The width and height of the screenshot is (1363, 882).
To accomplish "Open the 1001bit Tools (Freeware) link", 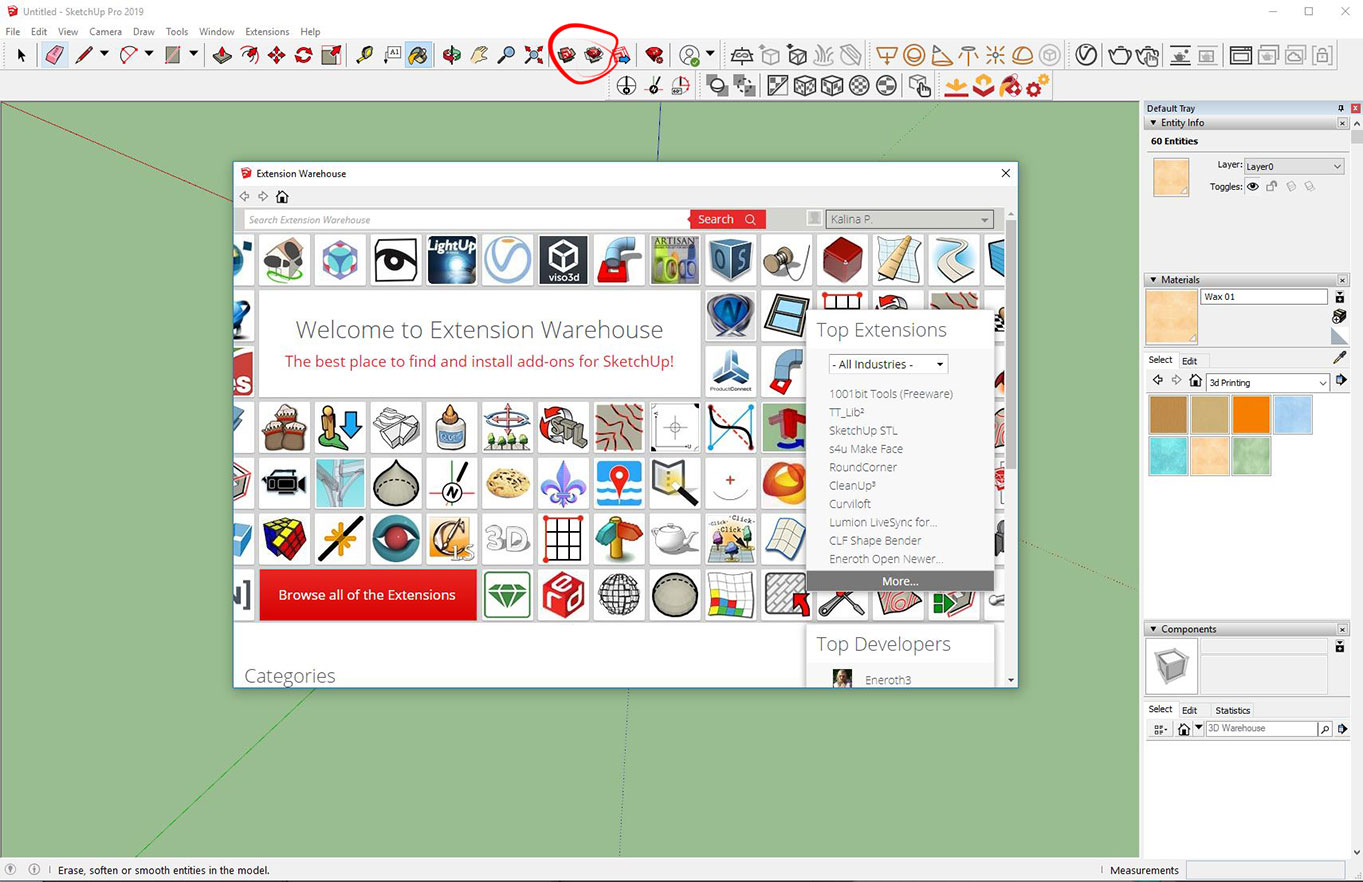I will (x=891, y=394).
